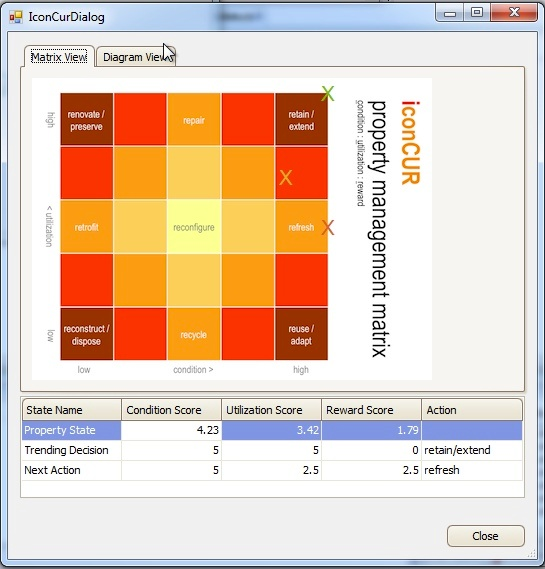Select the Next Action row
This screenshot has width=545, height=569.
tap(272, 470)
